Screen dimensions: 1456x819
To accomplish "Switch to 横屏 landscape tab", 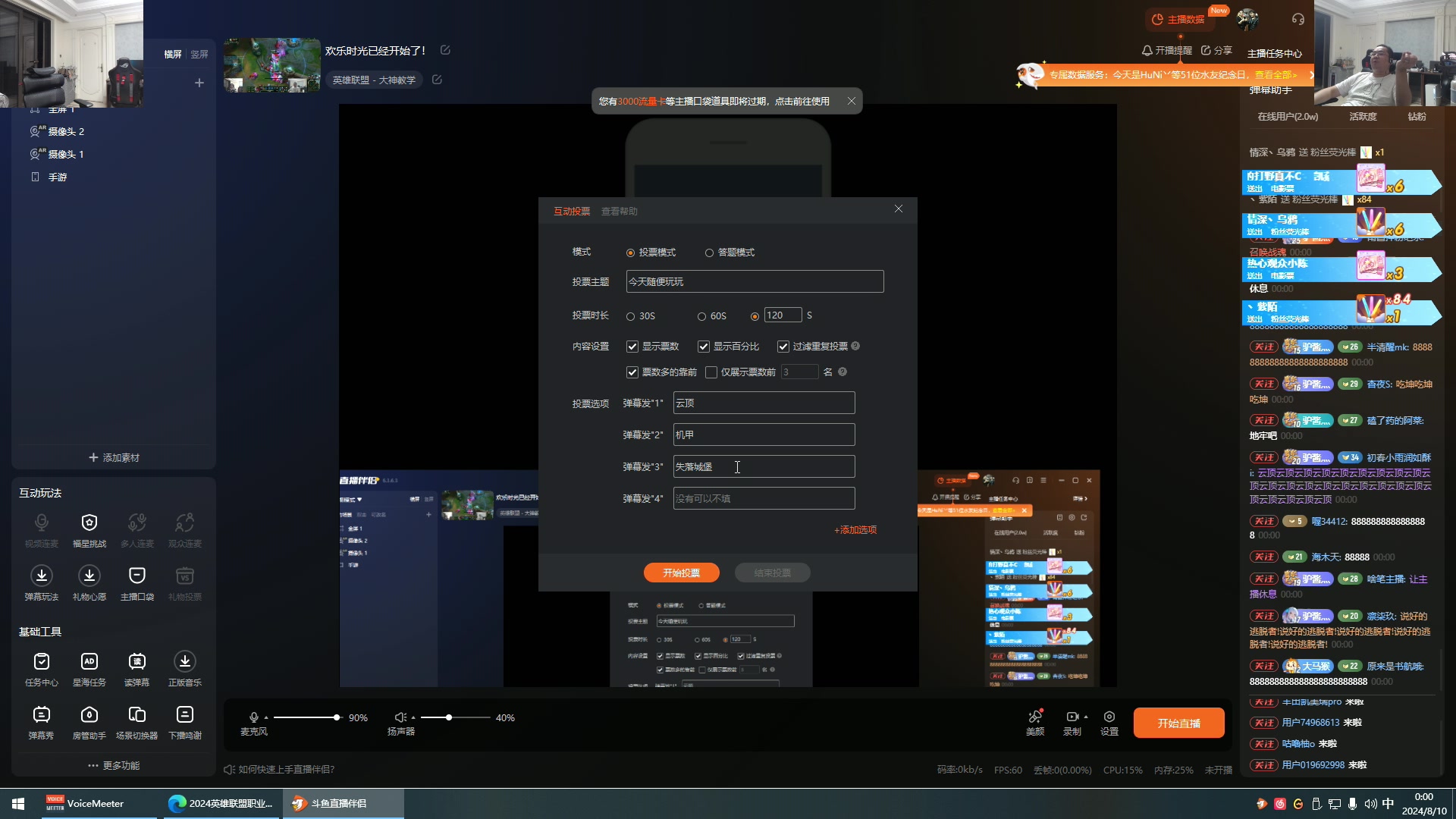I will pos(173,54).
